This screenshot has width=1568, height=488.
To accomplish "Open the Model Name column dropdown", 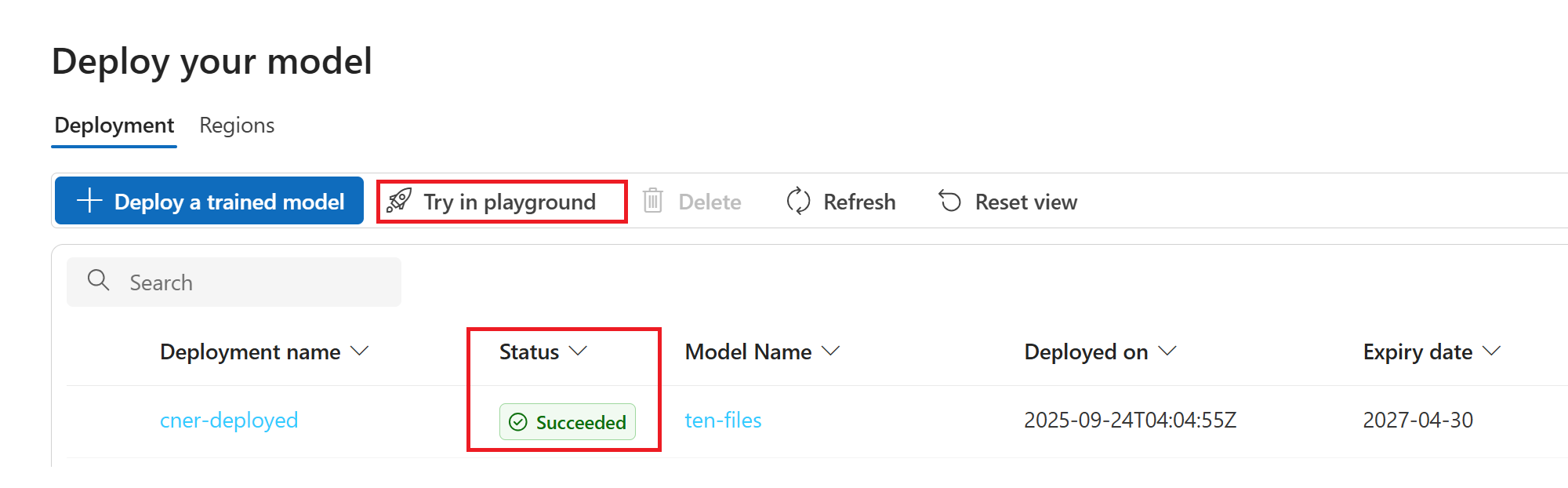I will click(832, 351).
